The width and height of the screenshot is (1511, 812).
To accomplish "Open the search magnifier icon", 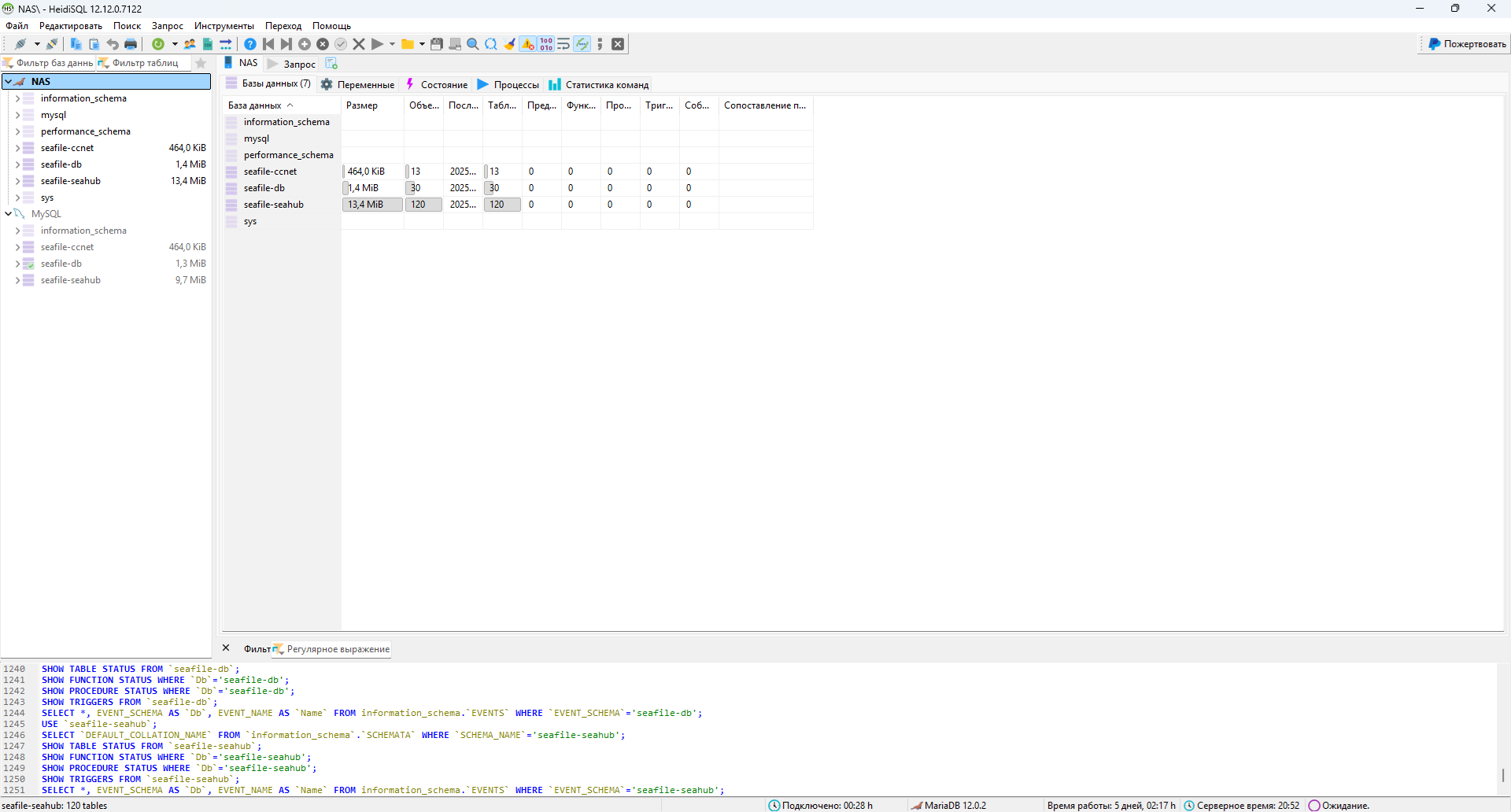I will pos(472,44).
